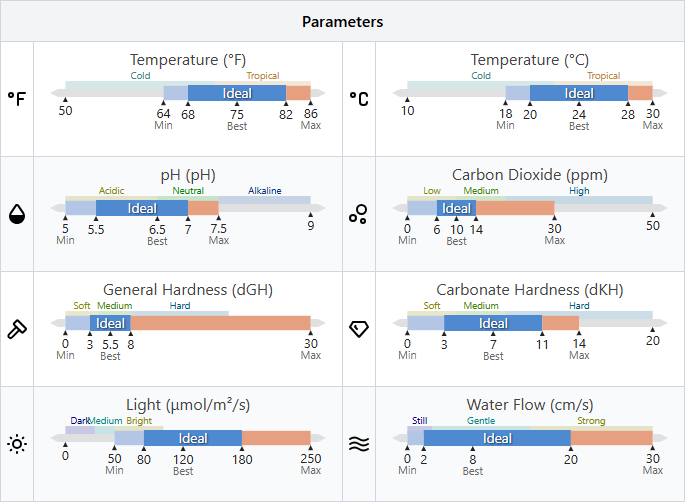Click the Light sun icon

(17, 444)
